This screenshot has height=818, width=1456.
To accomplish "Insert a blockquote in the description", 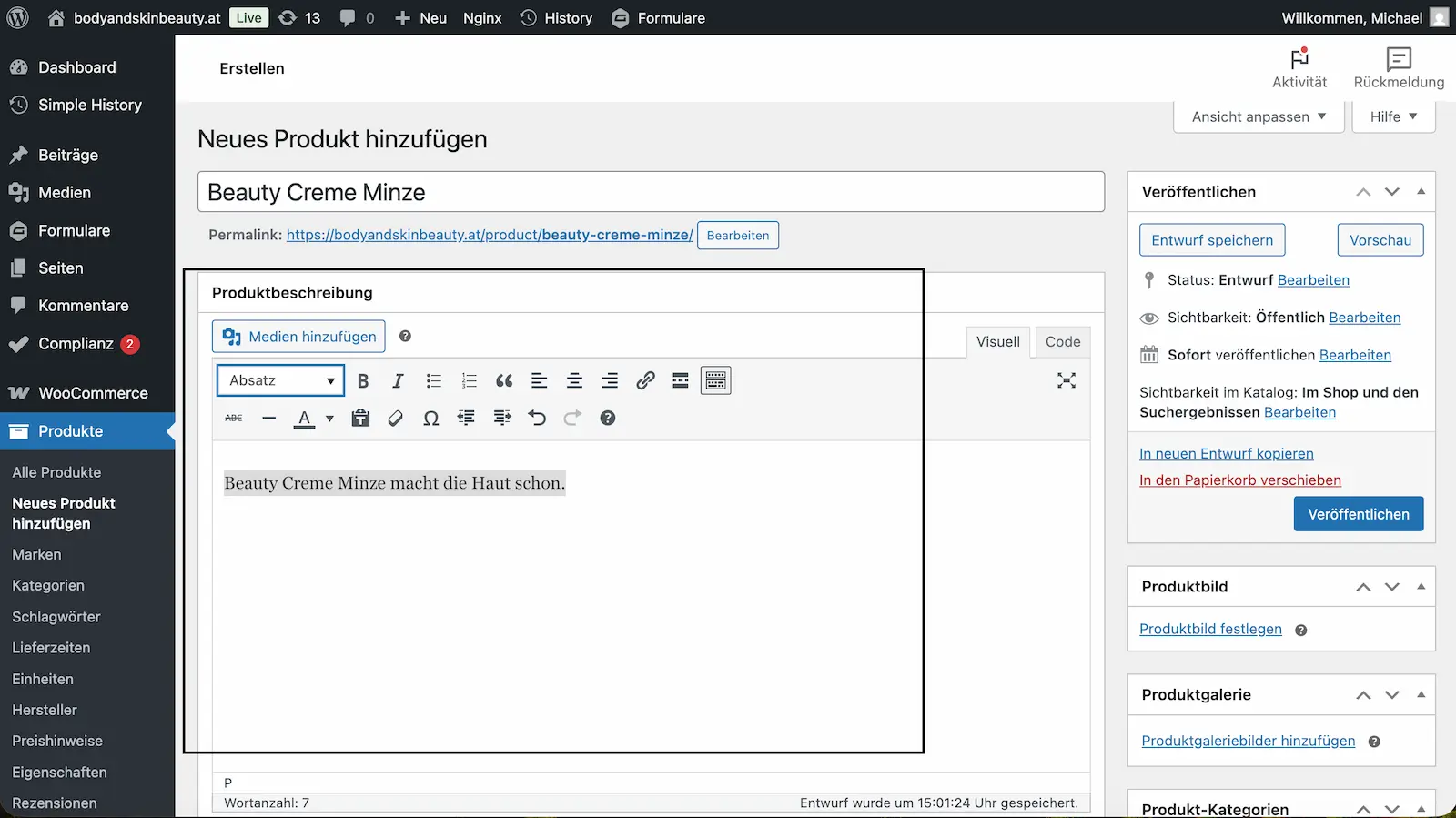I will coord(504,381).
